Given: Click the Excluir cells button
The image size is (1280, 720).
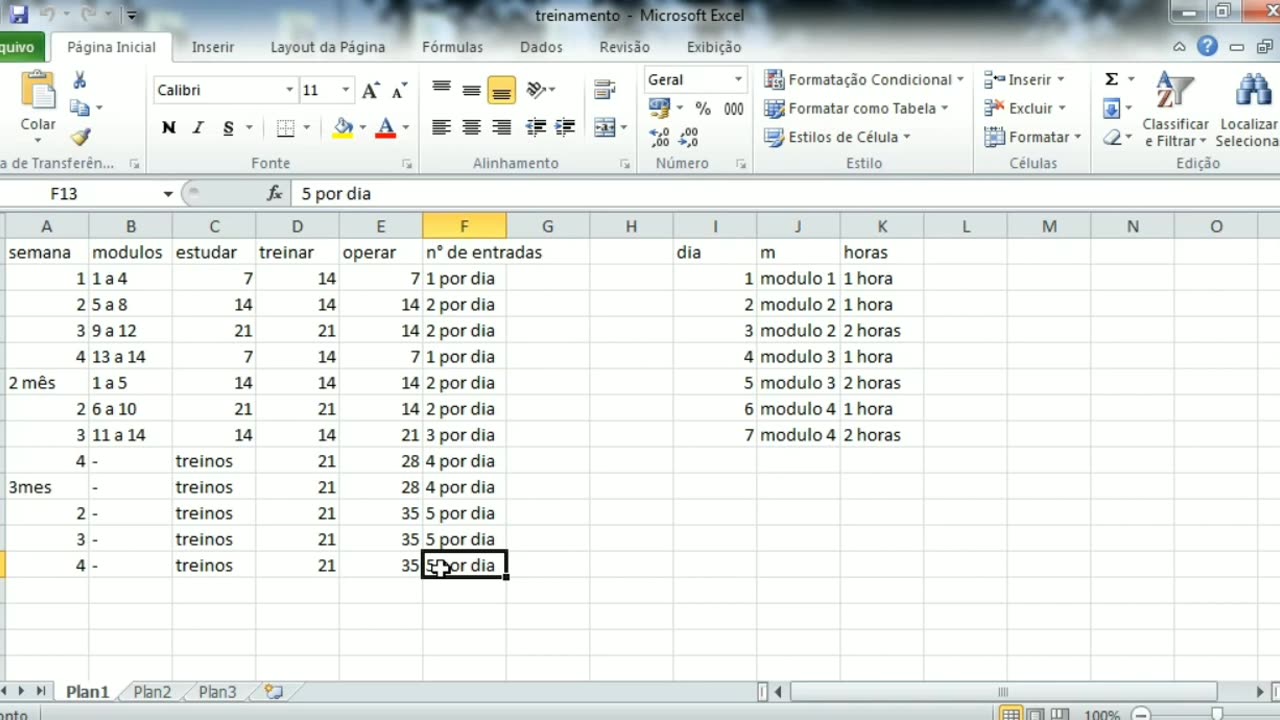Looking at the screenshot, I should pos(1025,108).
